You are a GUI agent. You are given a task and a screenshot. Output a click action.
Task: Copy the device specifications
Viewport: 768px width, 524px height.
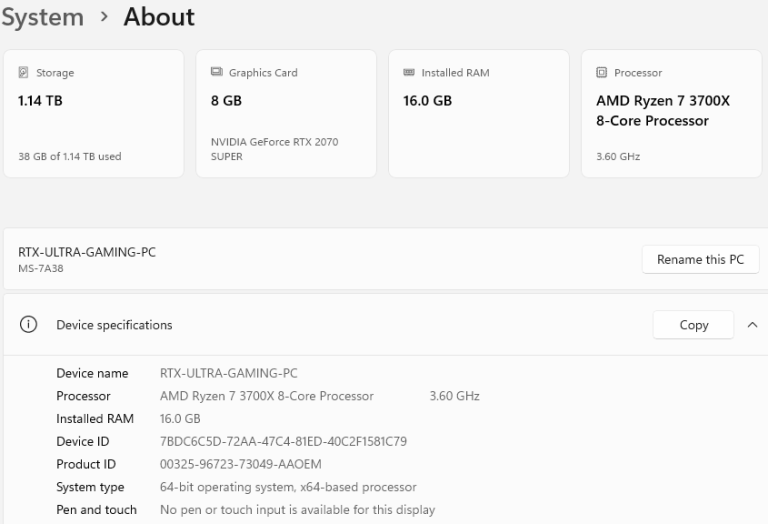(x=693, y=325)
